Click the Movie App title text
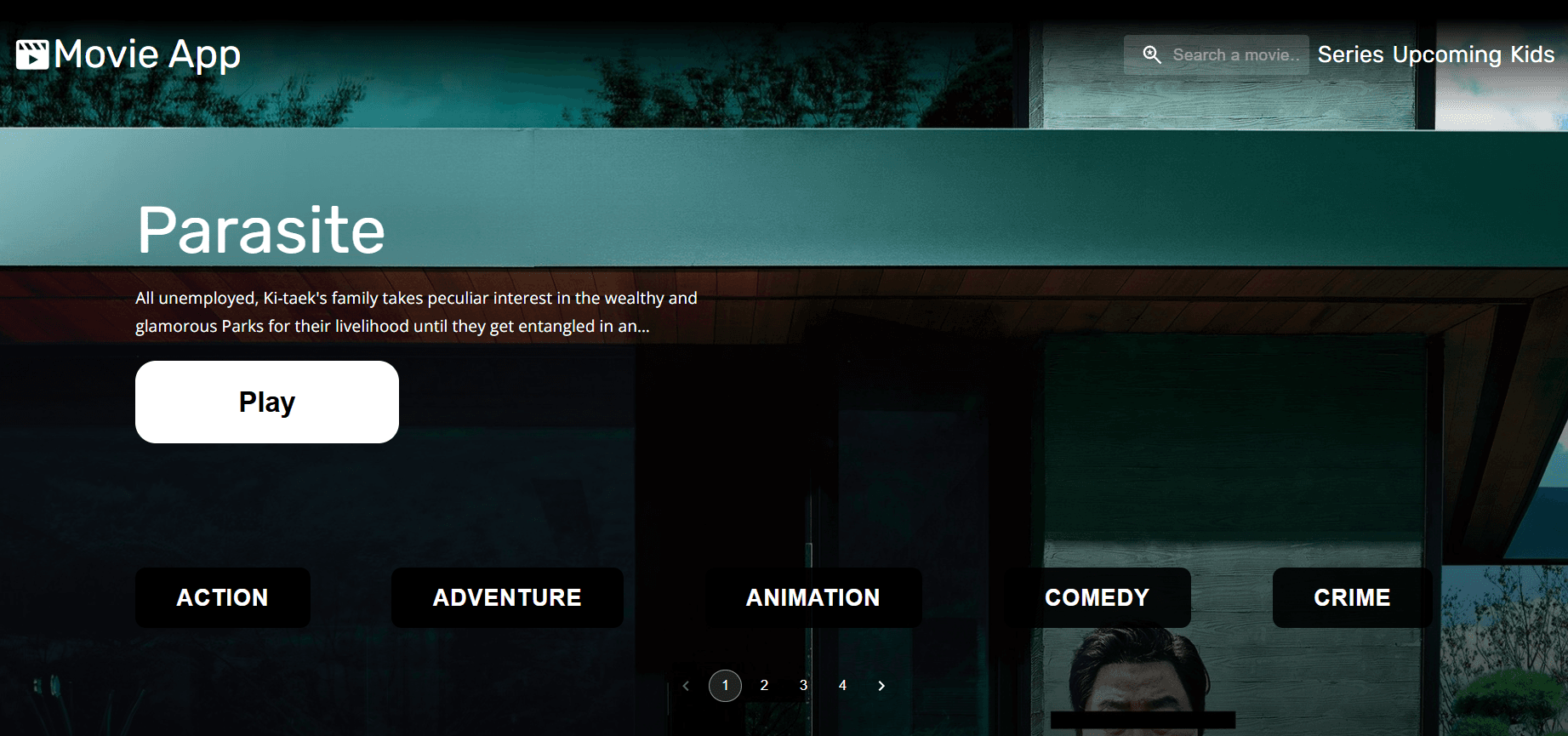 pyautogui.click(x=147, y=54)
